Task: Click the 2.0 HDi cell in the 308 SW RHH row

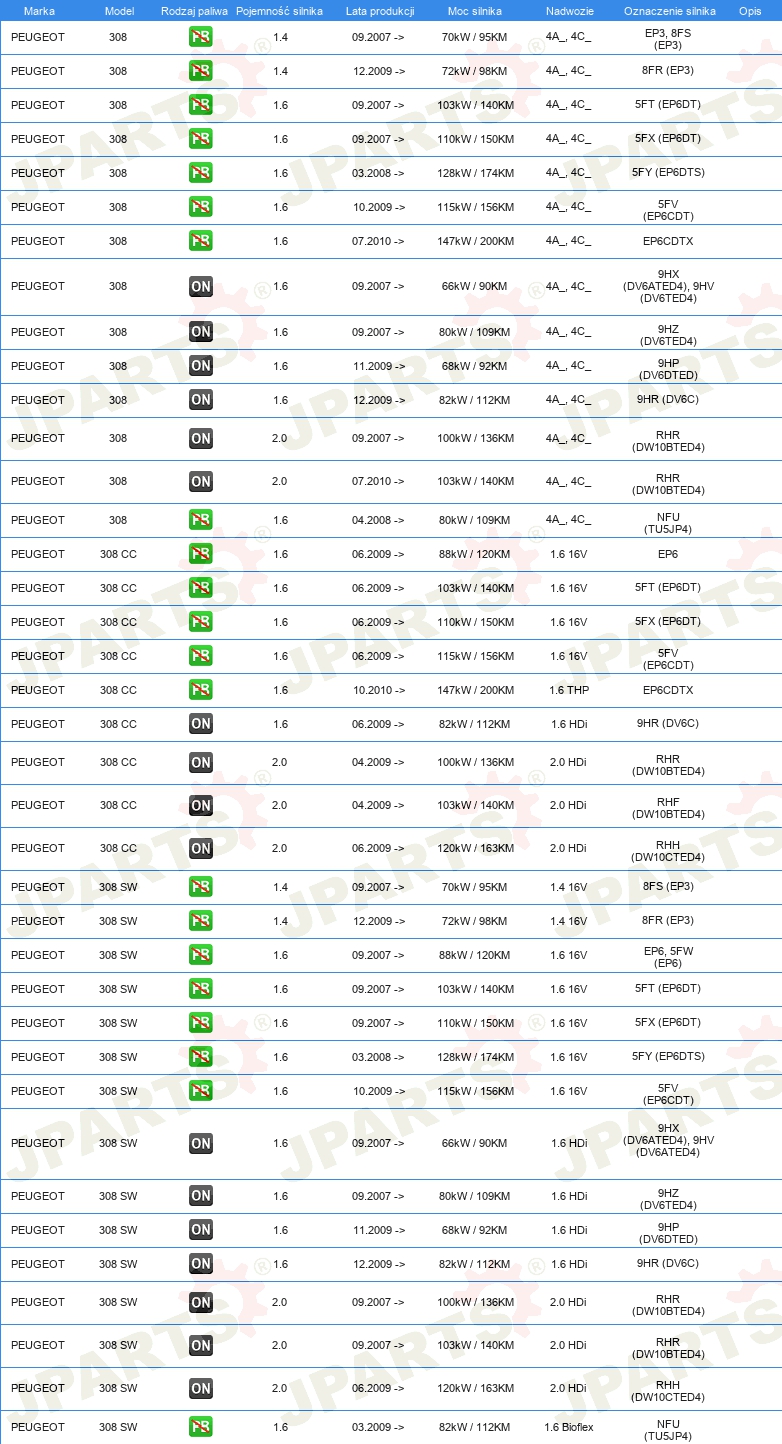Action: [569, 1388]
